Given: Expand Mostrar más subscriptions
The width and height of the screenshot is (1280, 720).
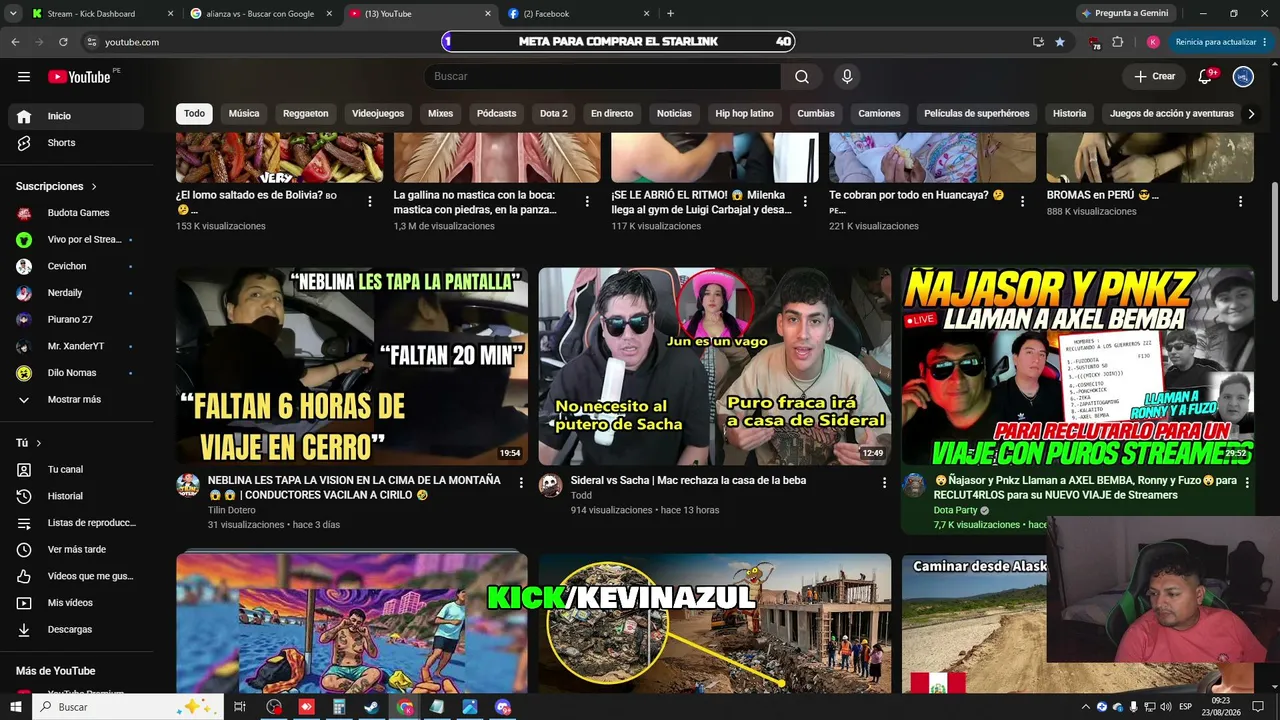Looking at the screenshot, I should click(76, 399).
